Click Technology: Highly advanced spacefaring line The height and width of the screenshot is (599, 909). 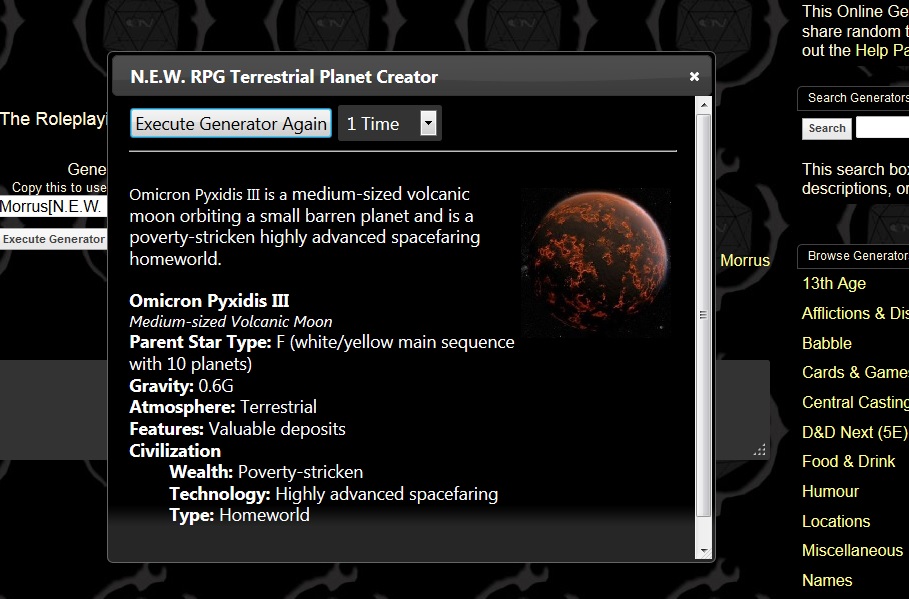tap(333, 494)
